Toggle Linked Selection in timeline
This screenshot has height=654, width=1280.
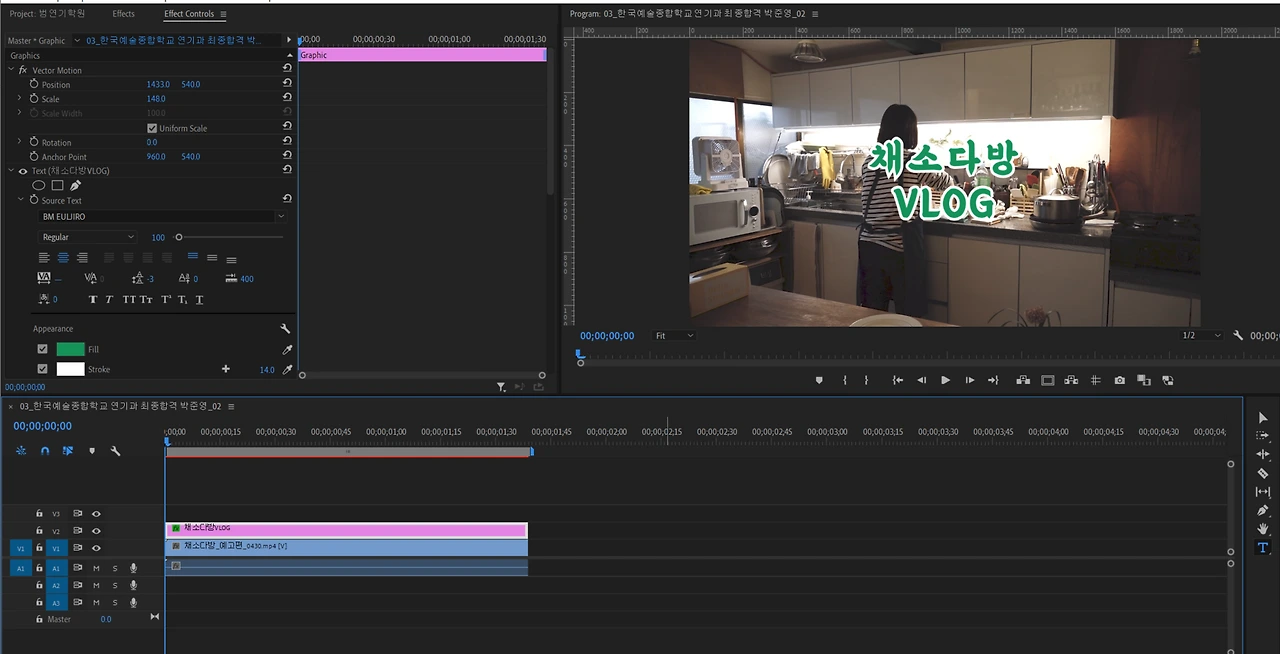(68, 451)
